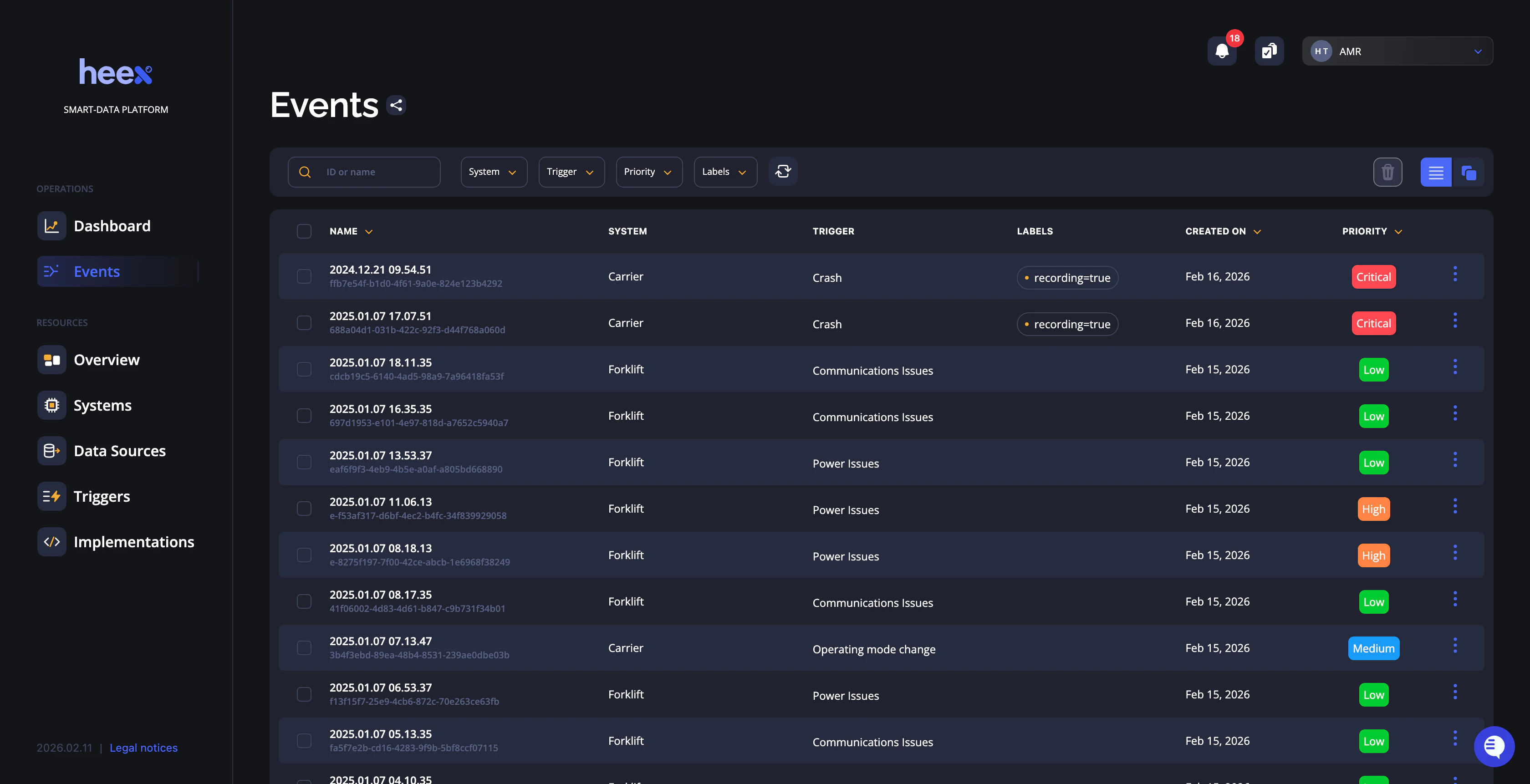Expand the System filter dropdown
The height and width of the screenshot is (784, 1530).
(x=493, y=172)
